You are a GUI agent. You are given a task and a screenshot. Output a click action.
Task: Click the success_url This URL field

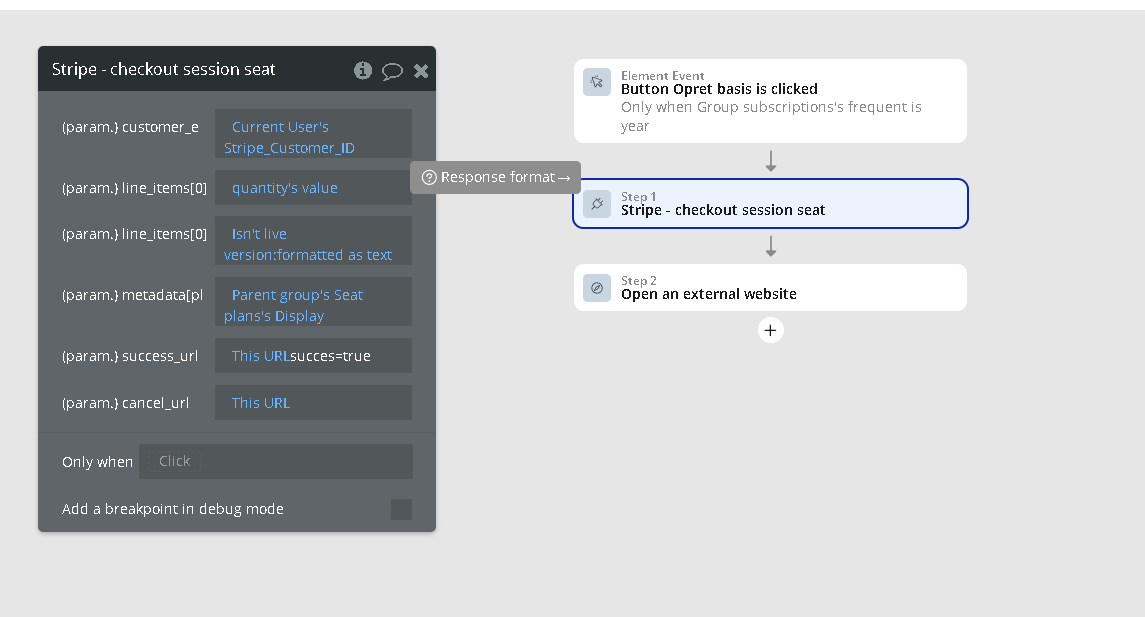(313, 356)
